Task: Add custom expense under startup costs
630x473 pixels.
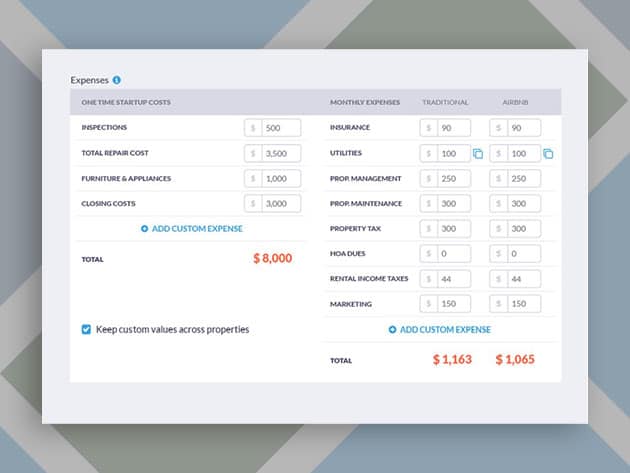Action: pos(196,229)
